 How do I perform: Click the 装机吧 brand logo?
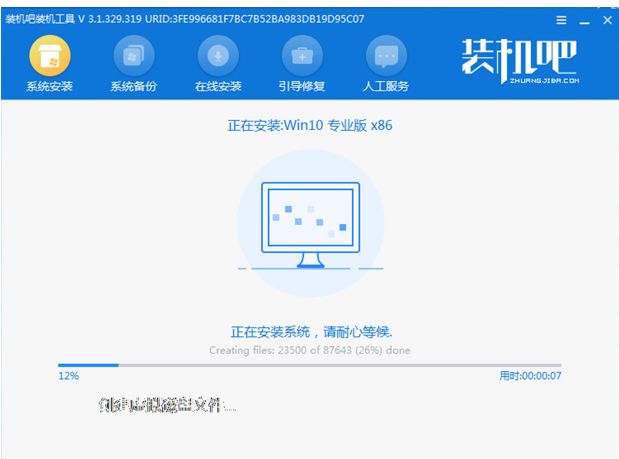click(518, 59)
